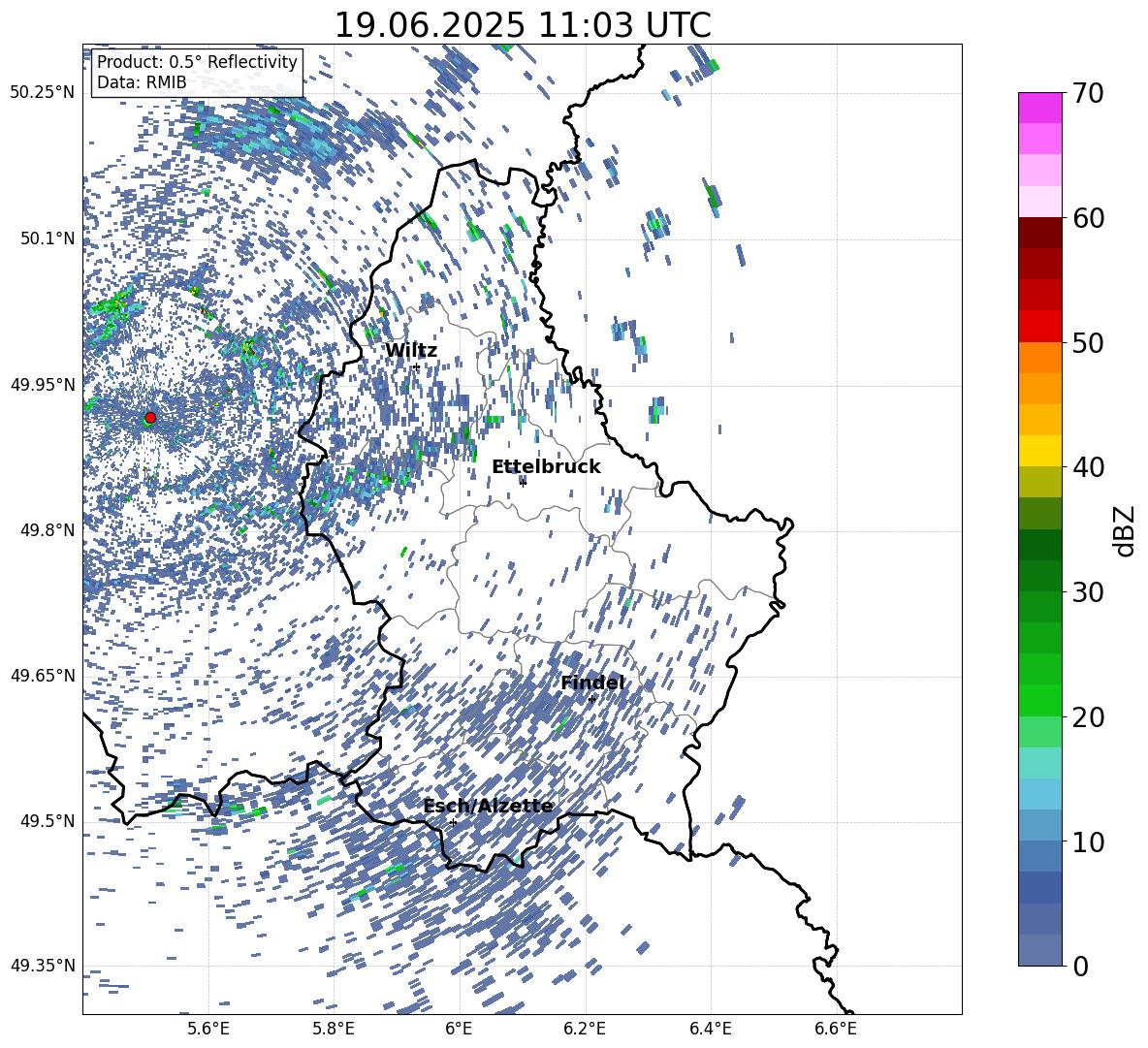
Task: Click the dark maroon swatch just below 60 dBZ
Action: (x=1039, y=233)
